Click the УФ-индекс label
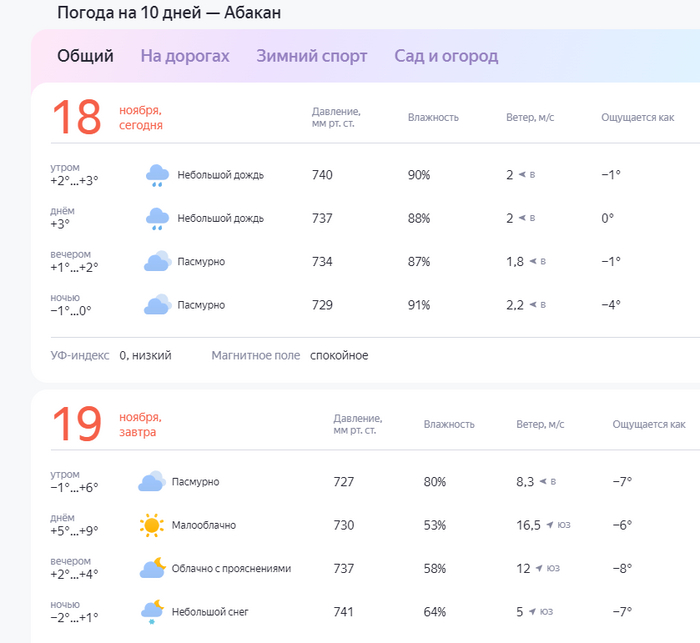 (80, 355)
